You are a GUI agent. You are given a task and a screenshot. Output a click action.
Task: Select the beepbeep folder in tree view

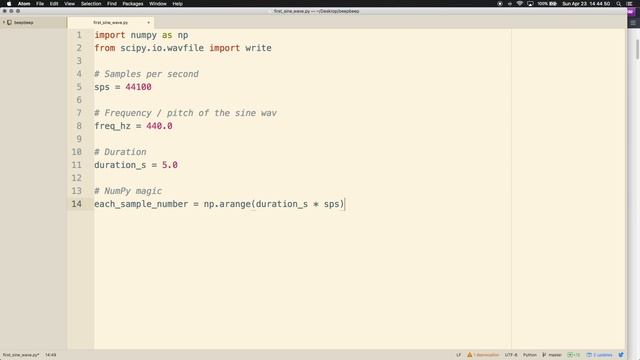24,22
